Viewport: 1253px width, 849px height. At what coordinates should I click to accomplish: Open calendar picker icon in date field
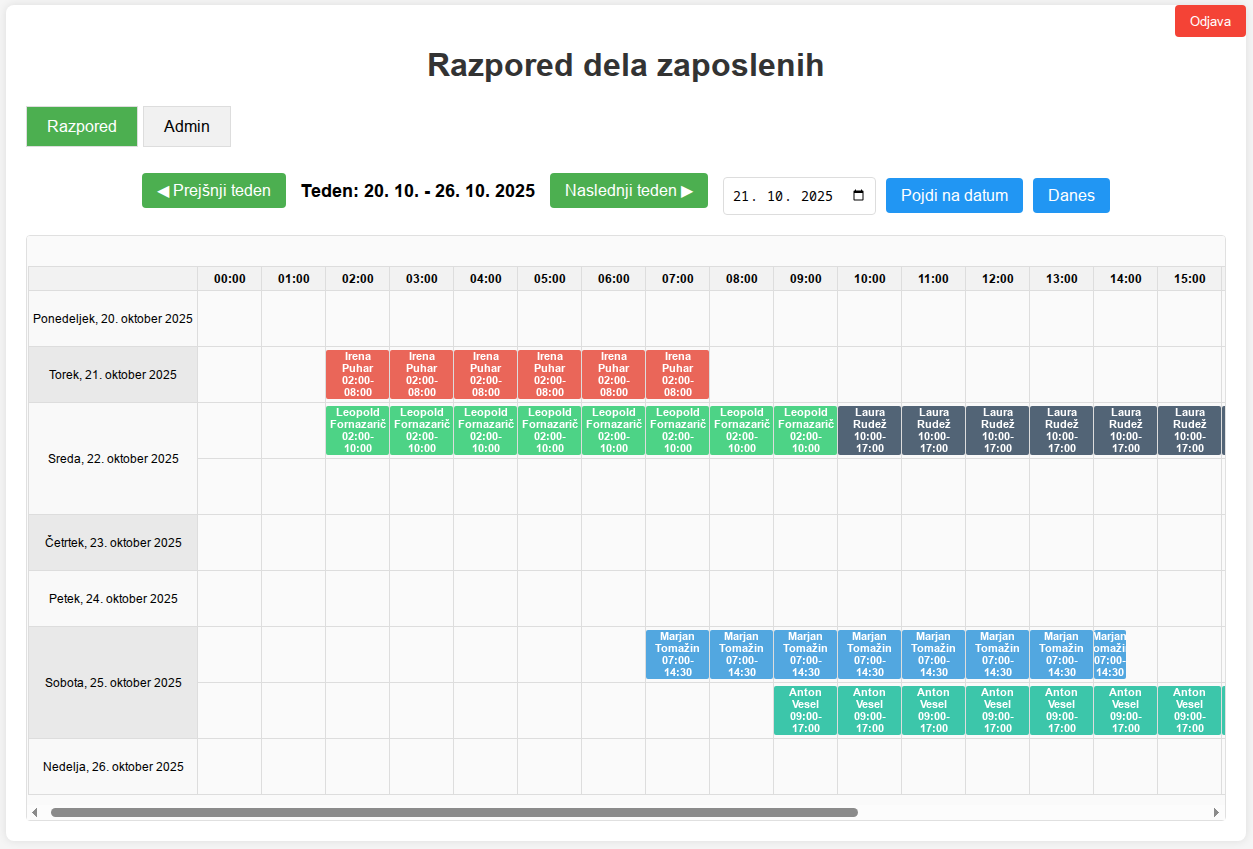tap(858, 196)
